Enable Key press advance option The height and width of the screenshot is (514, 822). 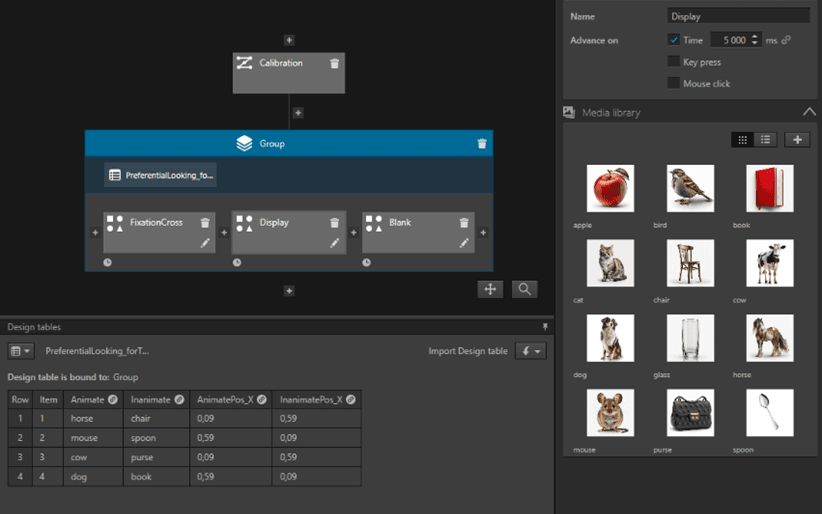(x=674, y=61)
